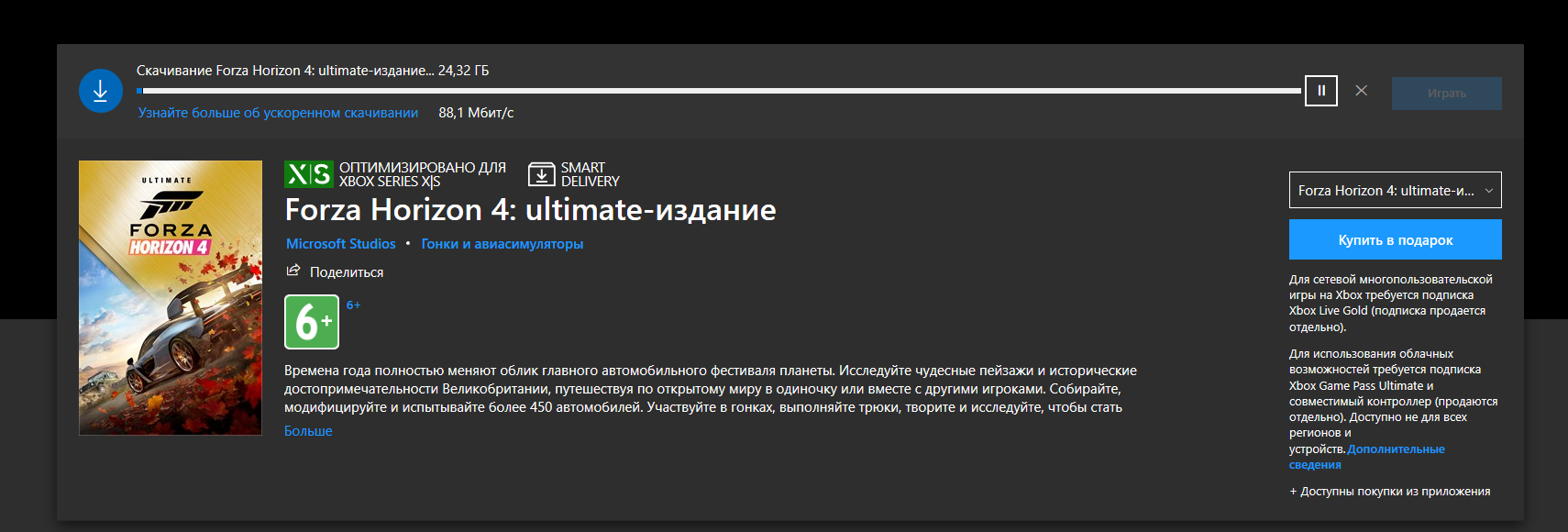Click the download progress bar
This screenshot has width=1568, height=532.
coord(719,91)
